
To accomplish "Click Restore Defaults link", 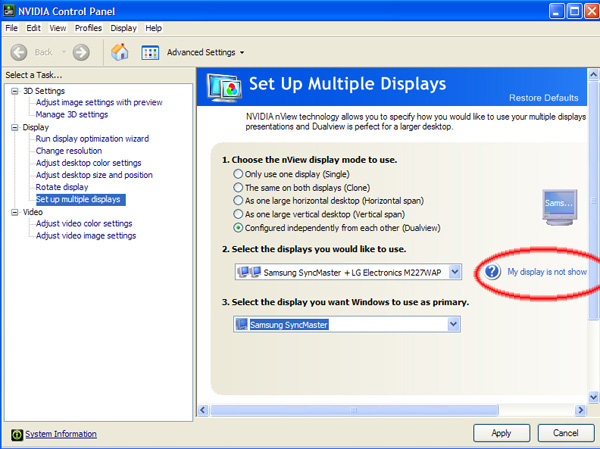I will [x=543, y=98].
